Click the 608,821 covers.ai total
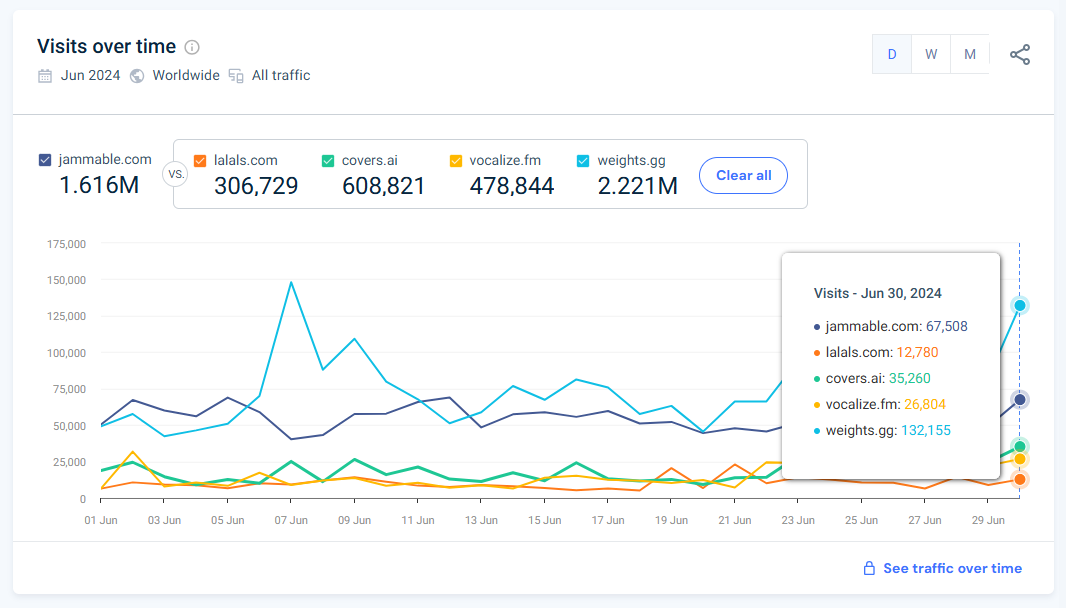Image resolution: width=1066 pixels, height=608 pixels. 383,186
